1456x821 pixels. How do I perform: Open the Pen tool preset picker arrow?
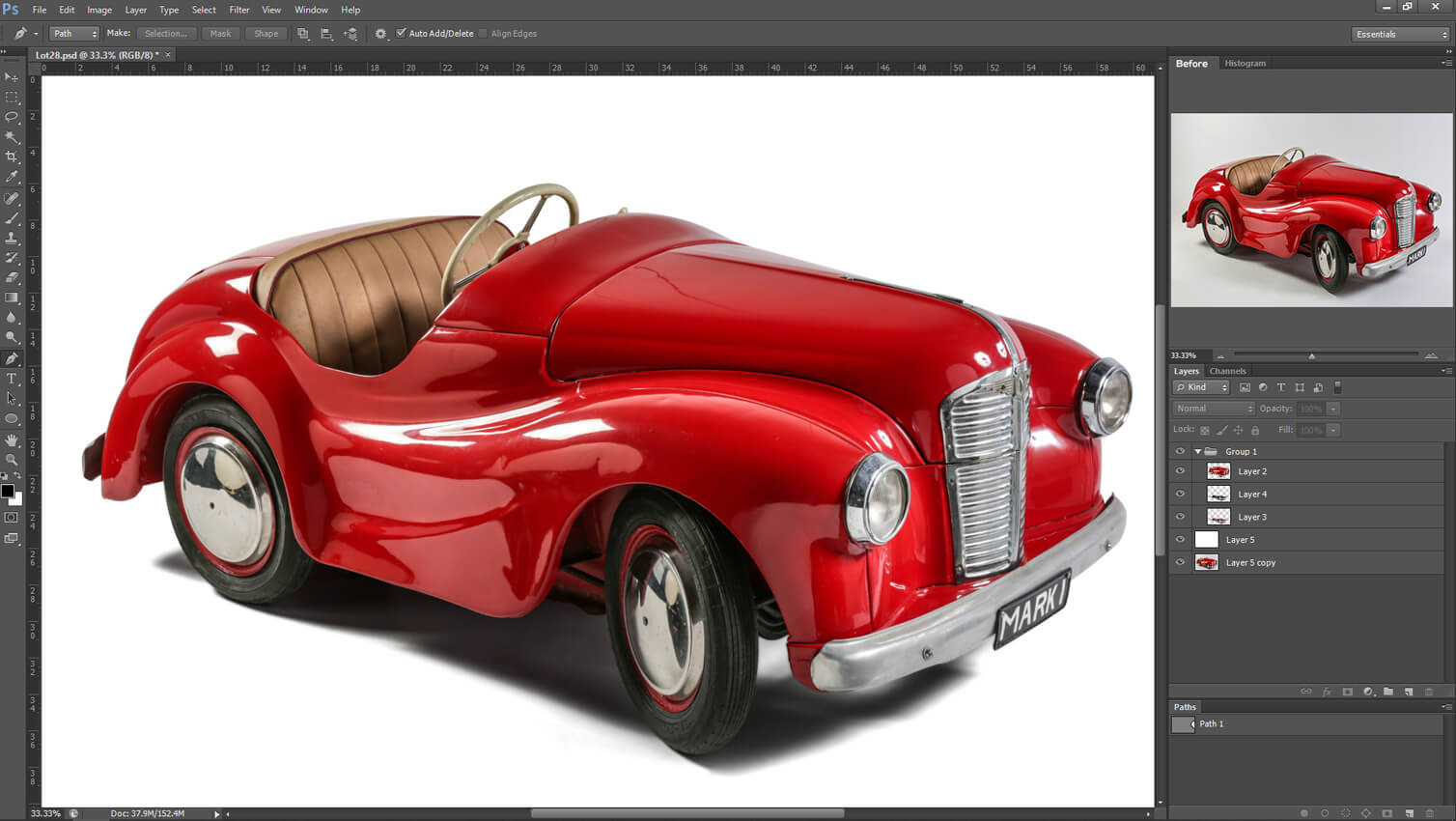click(x=36, y=34)
